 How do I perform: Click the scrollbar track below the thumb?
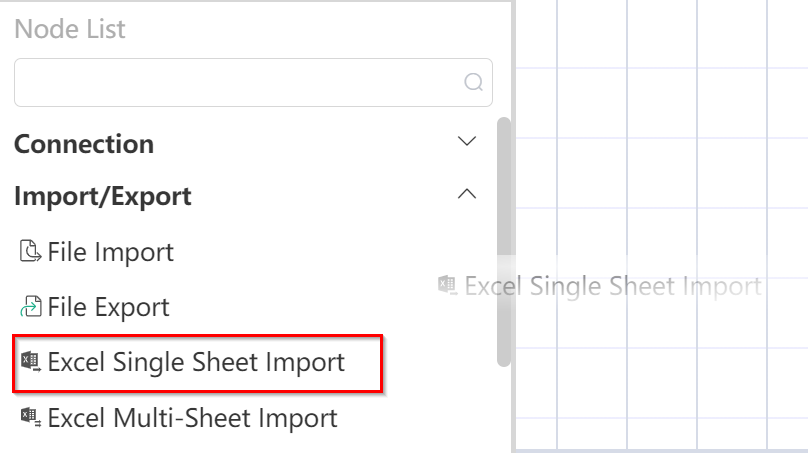[504, 410]
